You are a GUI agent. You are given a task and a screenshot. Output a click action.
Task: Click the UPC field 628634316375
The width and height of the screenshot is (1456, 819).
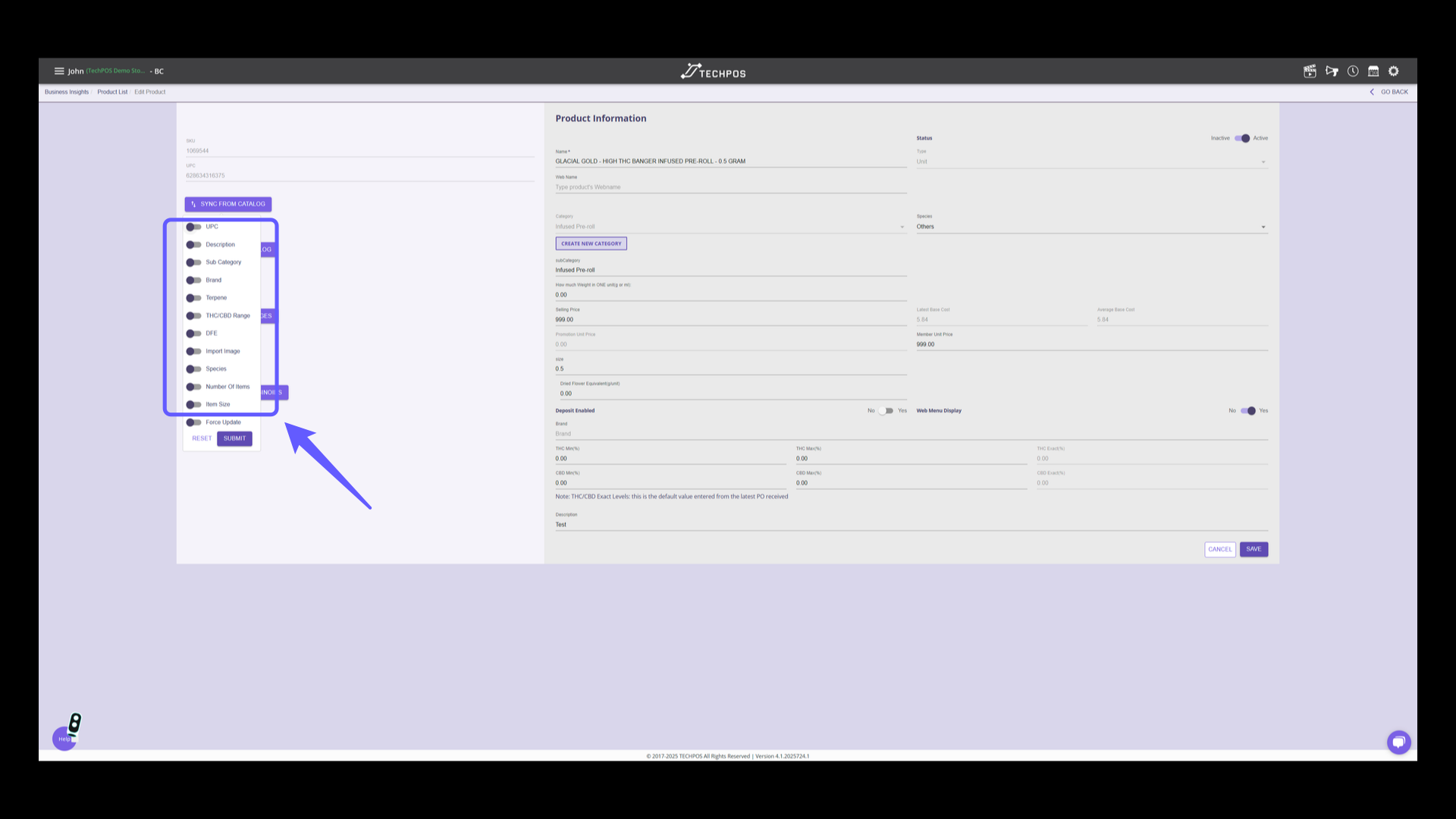coord(360,176)
